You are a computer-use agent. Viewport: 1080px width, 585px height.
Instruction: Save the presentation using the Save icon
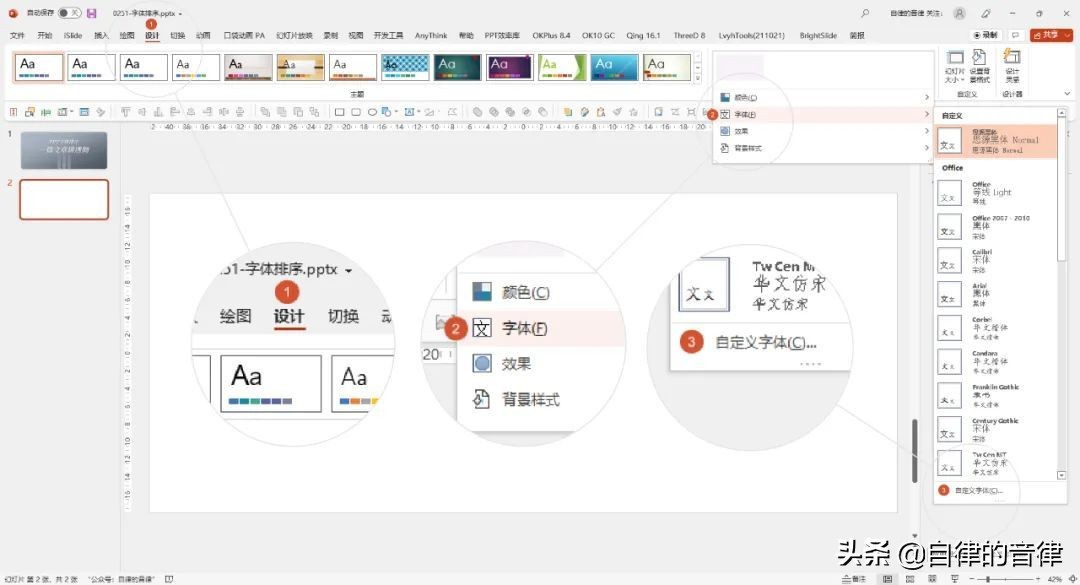[x=93, y=13]
